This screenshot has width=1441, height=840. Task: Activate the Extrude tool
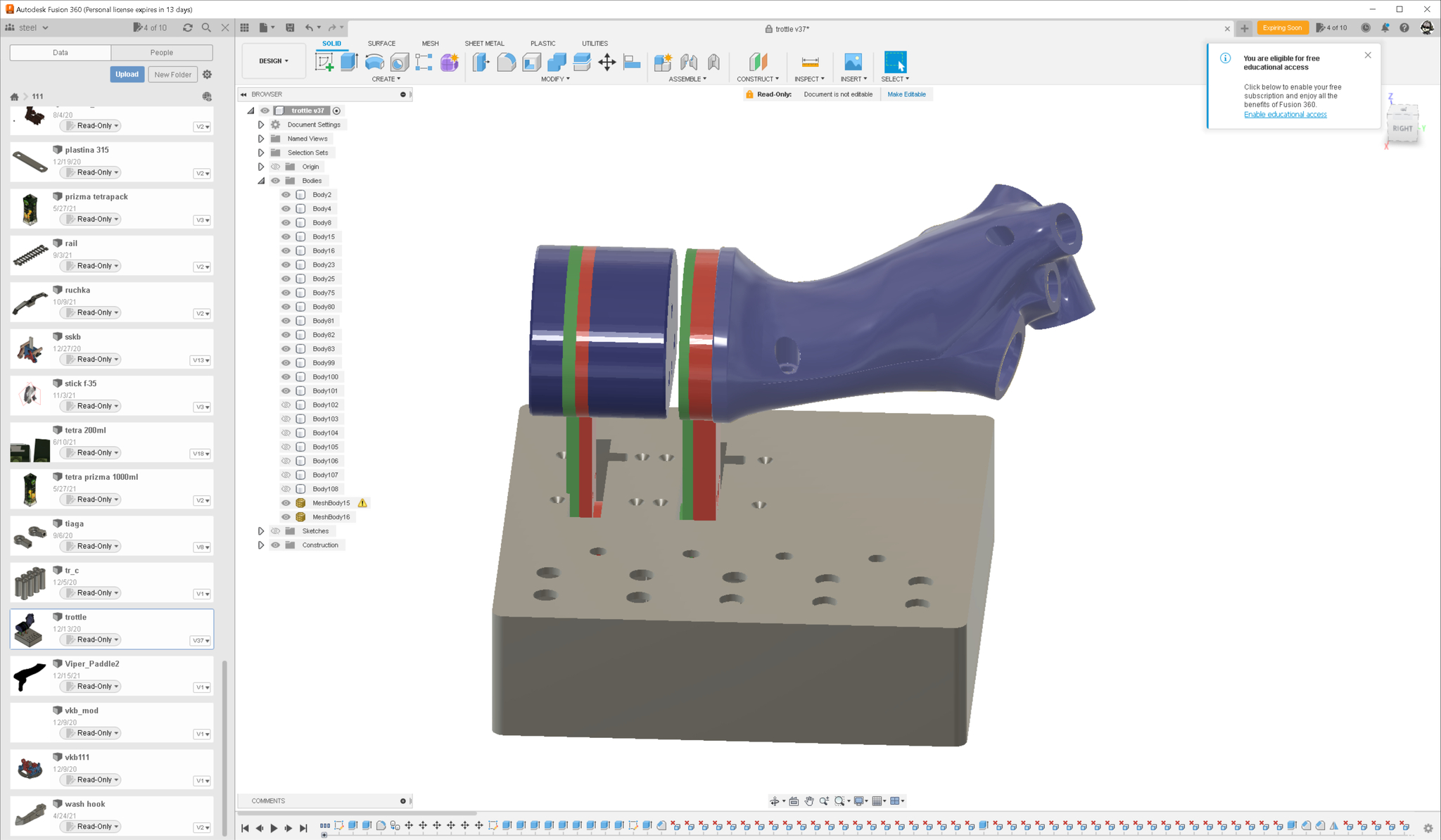pos(349,62)
